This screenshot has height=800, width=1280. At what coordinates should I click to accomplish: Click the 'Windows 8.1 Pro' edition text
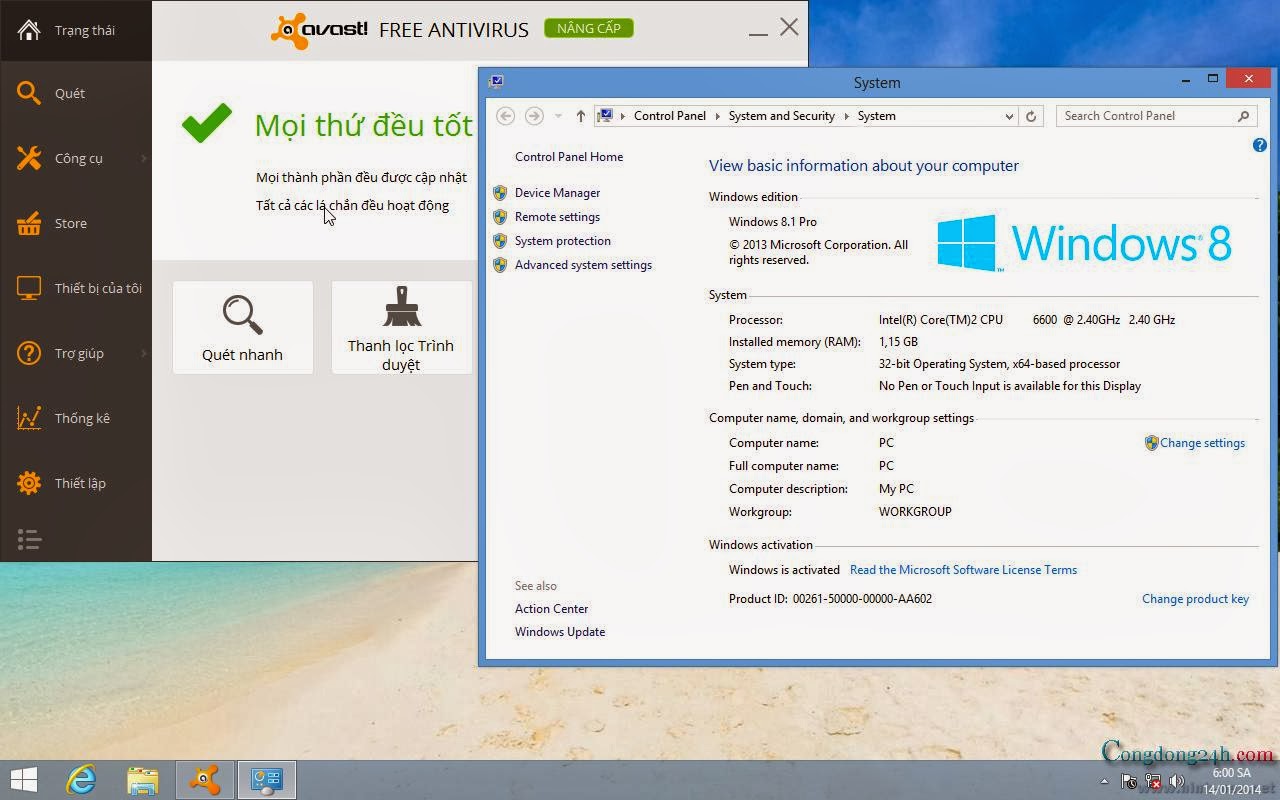tap(773, 222)
